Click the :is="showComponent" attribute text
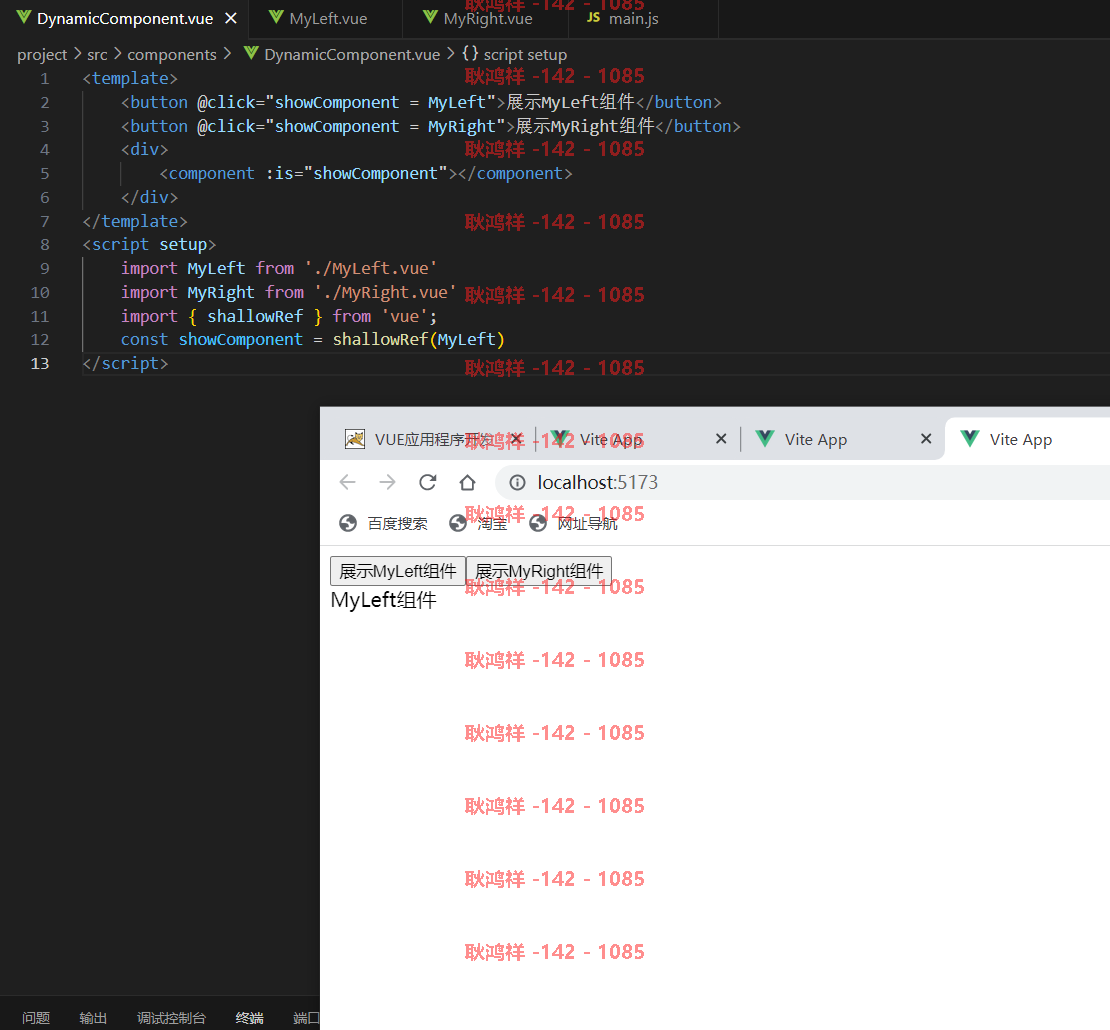Screen dimensions: 1110x1030 tap(357, 173)
